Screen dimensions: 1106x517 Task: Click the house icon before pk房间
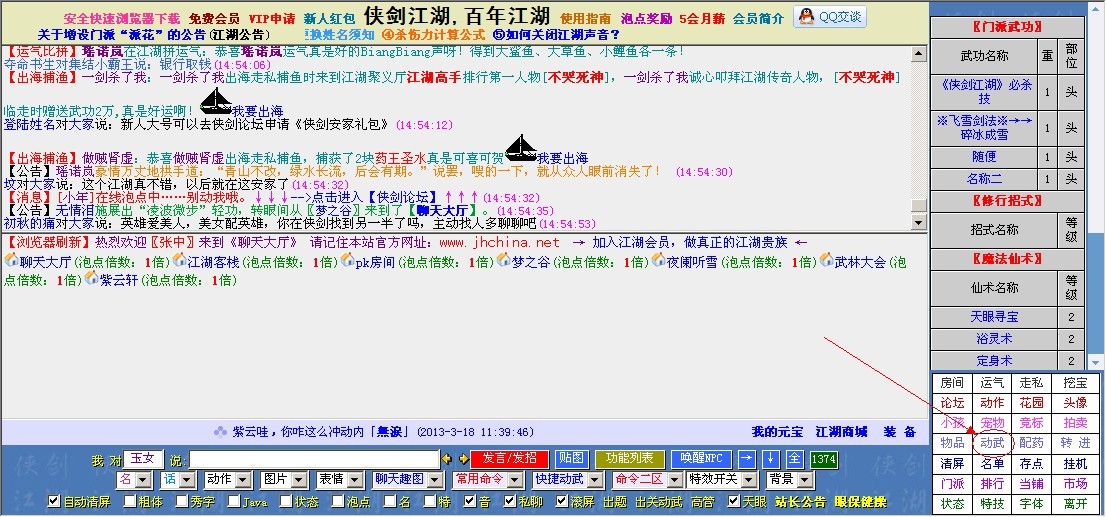coord(347,260)
